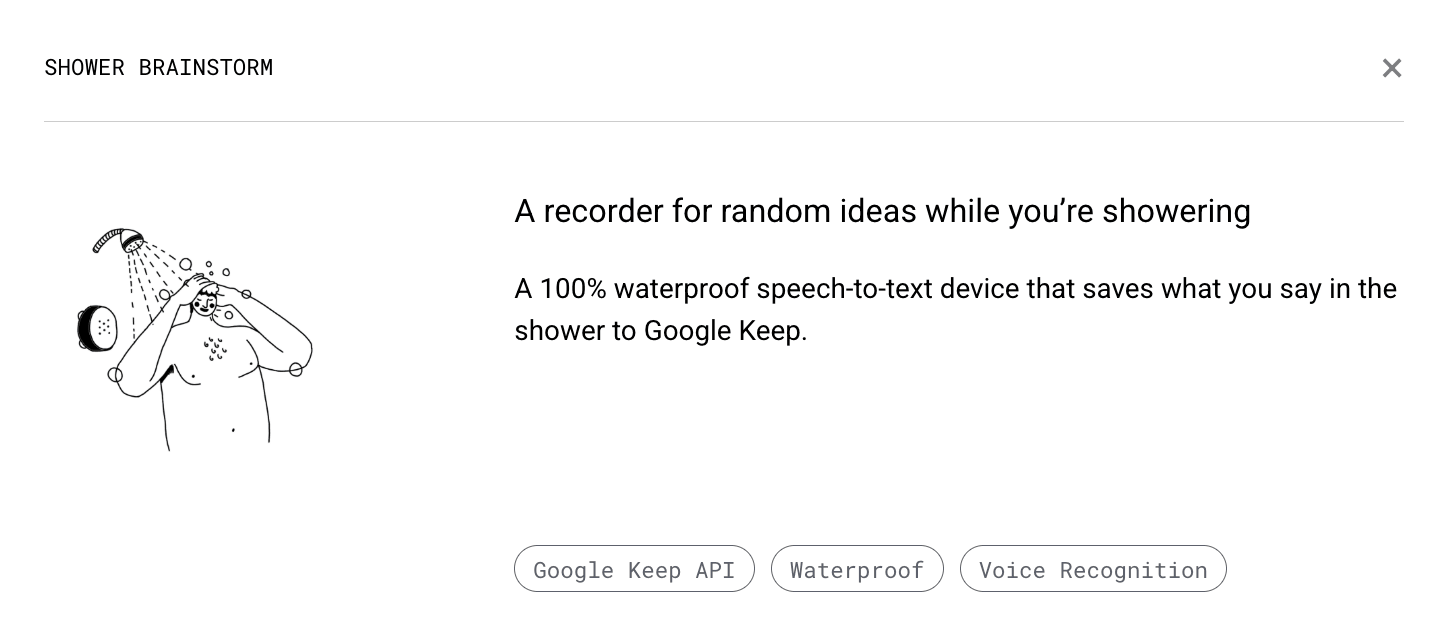Toggle the Waterproof chip selection

857,569
